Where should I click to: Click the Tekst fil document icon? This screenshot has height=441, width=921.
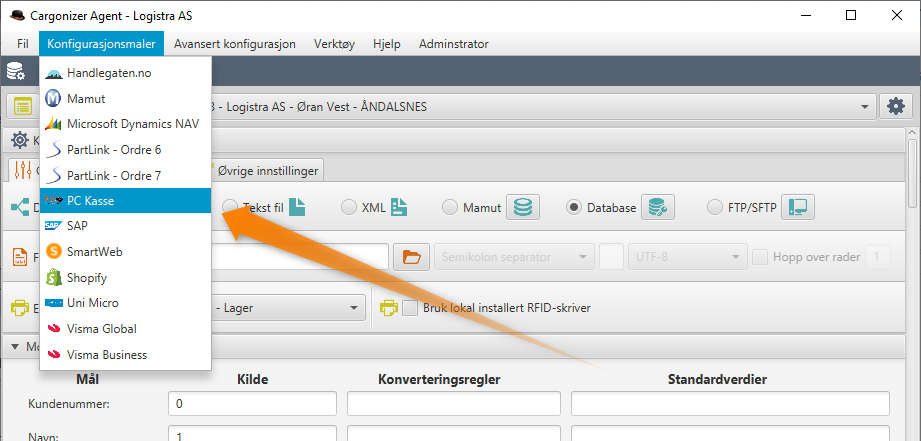(298, 207)
